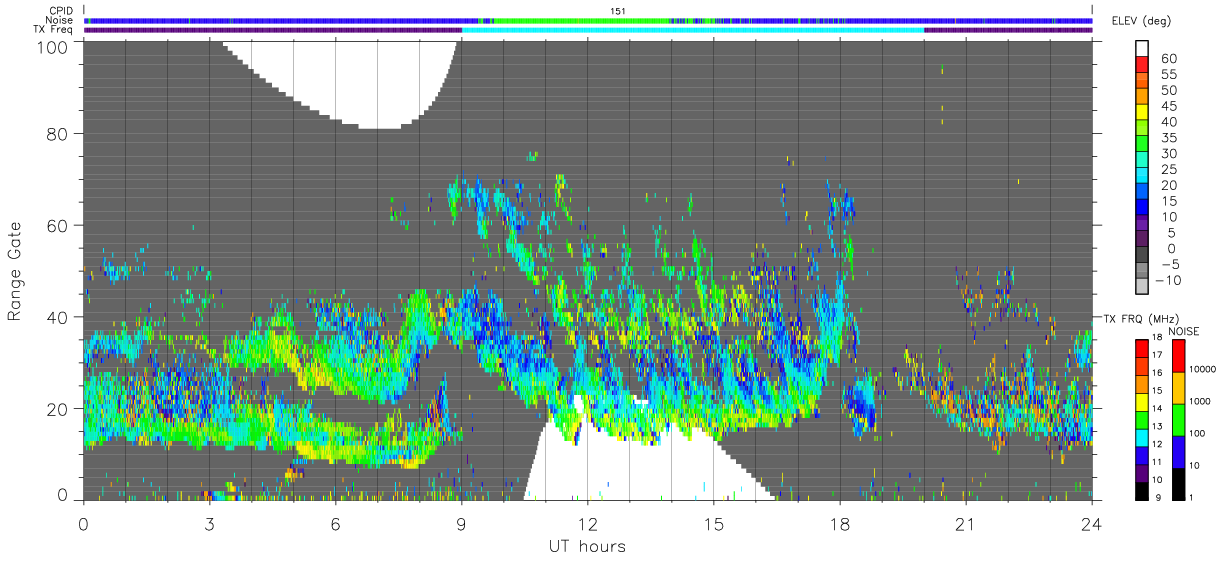Click y-axis tick label '80'
This screenshot has width=1228, height=567.
pos(58,134)
